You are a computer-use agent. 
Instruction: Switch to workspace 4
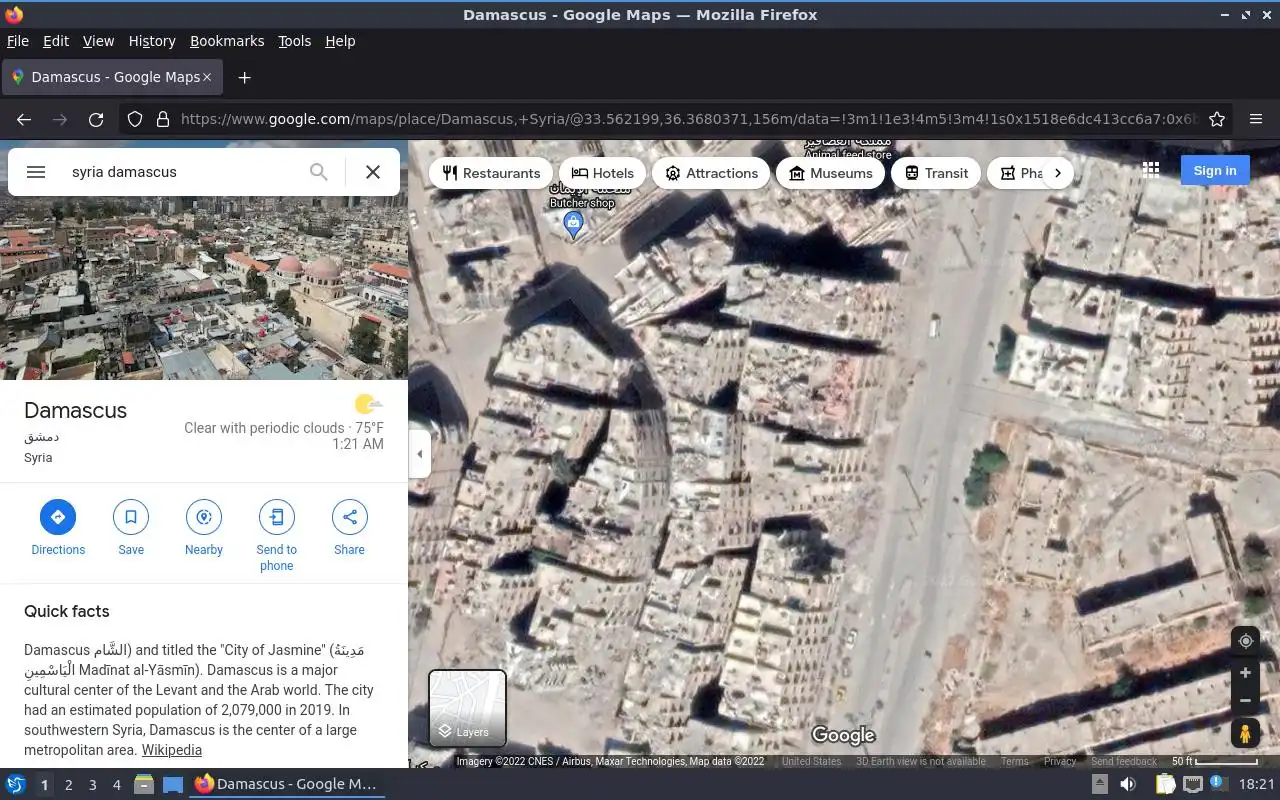click(x=116, y=785)
